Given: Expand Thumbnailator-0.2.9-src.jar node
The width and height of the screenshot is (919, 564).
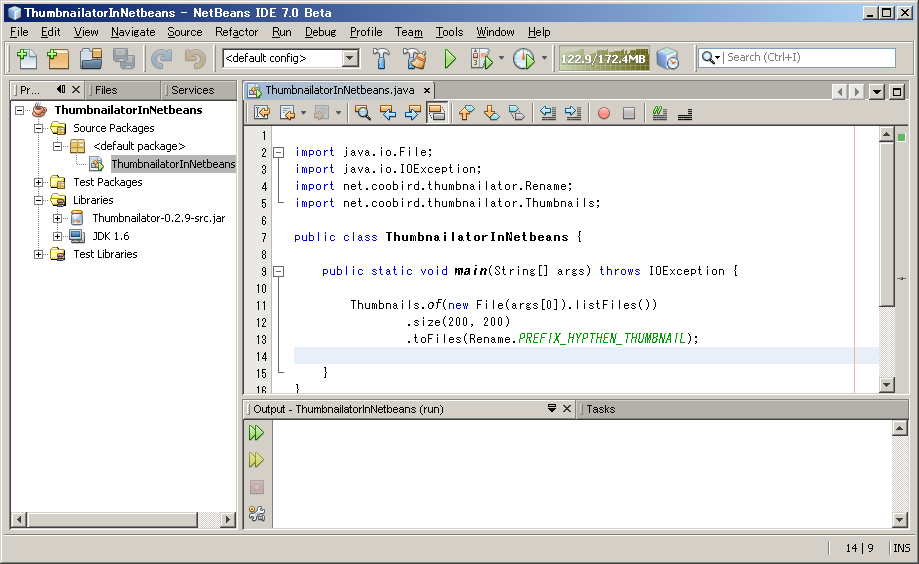Looking at the screenshot, I should pyautogui.click(x=57, y=218).
